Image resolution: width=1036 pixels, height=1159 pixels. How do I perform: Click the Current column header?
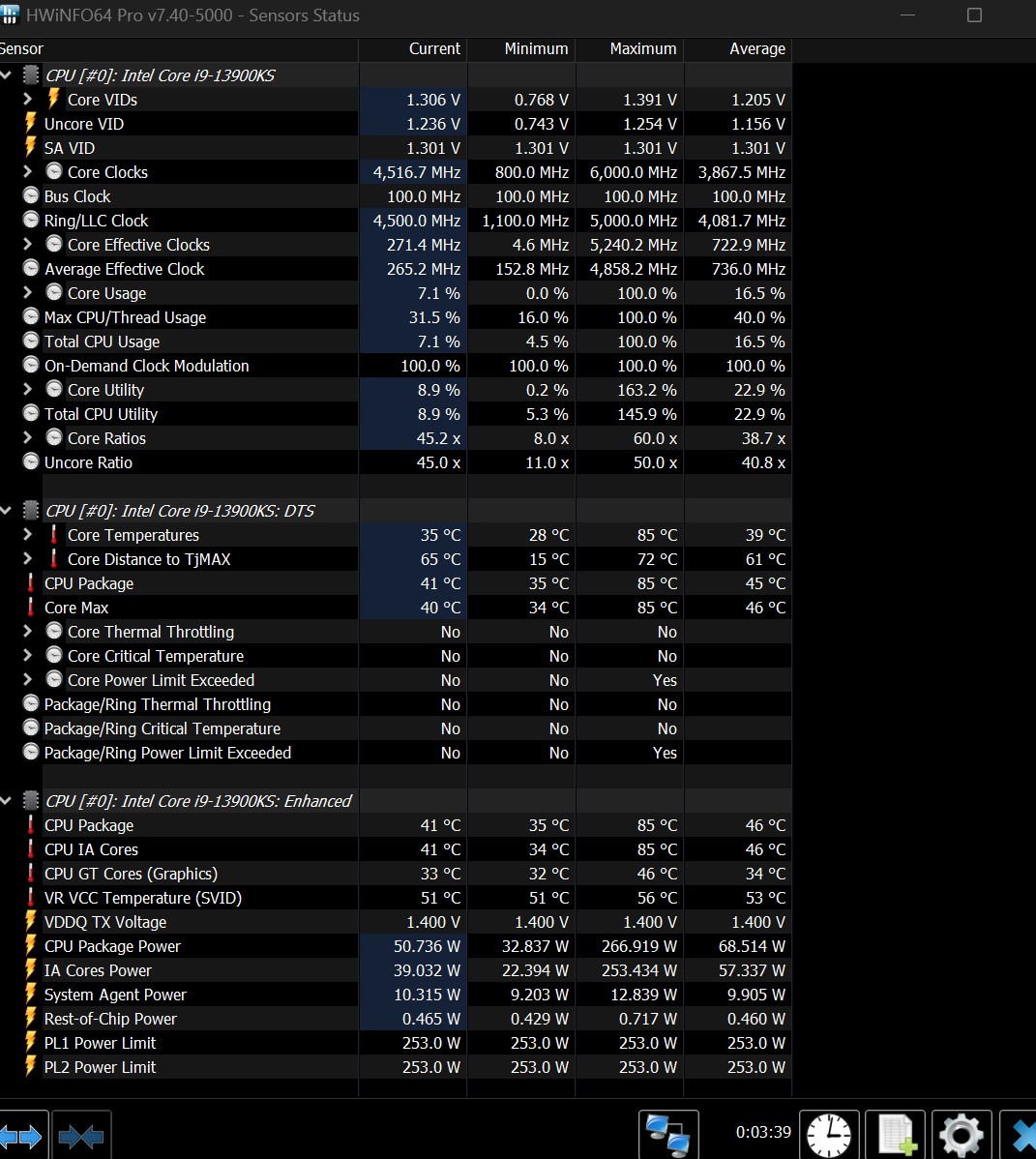click(x=412, y=48)
